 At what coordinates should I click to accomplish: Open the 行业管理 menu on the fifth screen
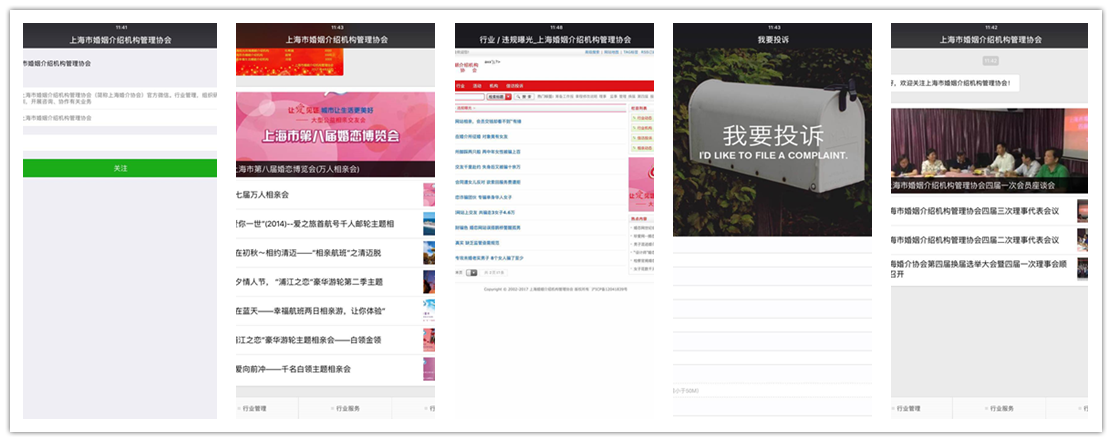922,409
